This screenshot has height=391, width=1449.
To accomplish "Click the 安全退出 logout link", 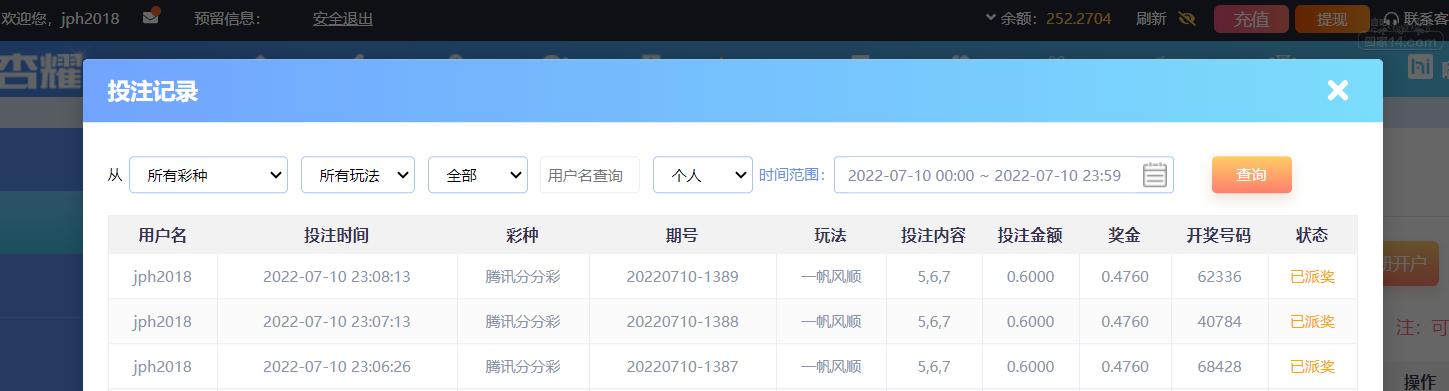I will pos(343,18).
